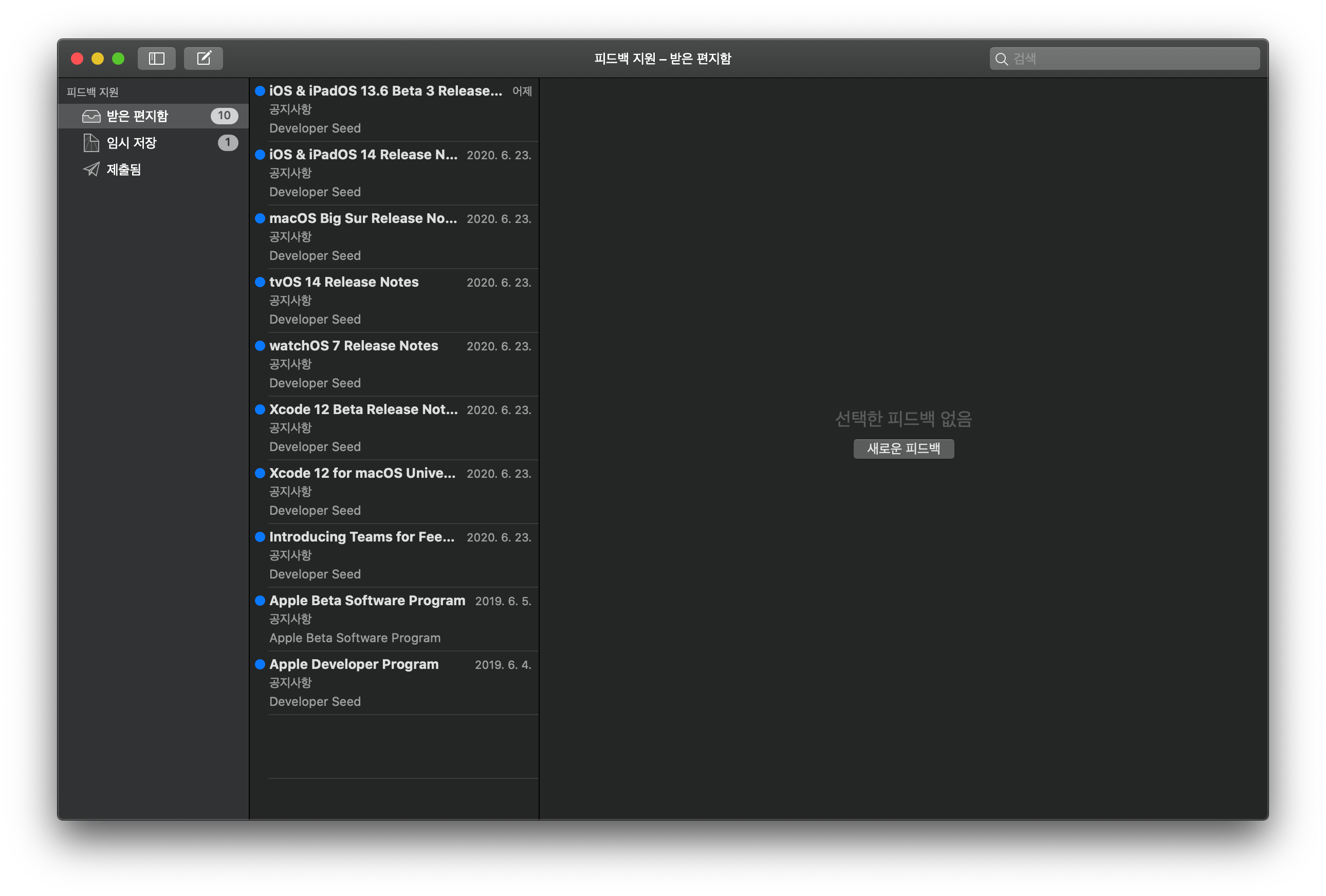1326x896 pixels.
Task: Open iOS & iPadOS 13.6 Beta 3 message
Action: [394, 109]
